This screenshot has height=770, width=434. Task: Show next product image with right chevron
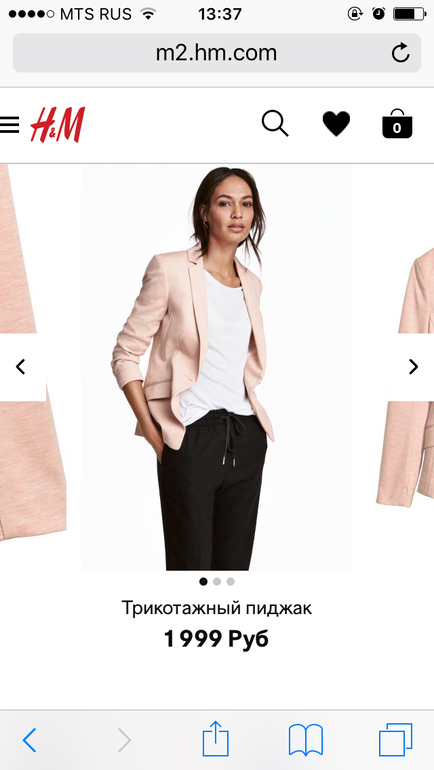(x=414, y=367)
